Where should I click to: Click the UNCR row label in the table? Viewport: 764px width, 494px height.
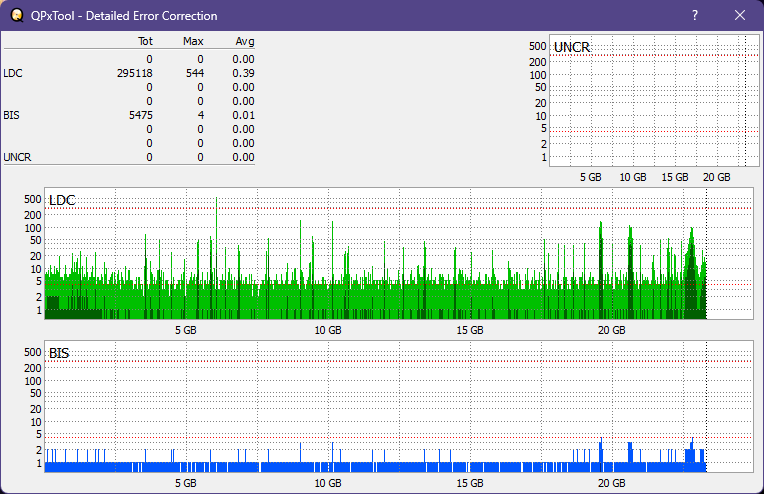point(17,157)
